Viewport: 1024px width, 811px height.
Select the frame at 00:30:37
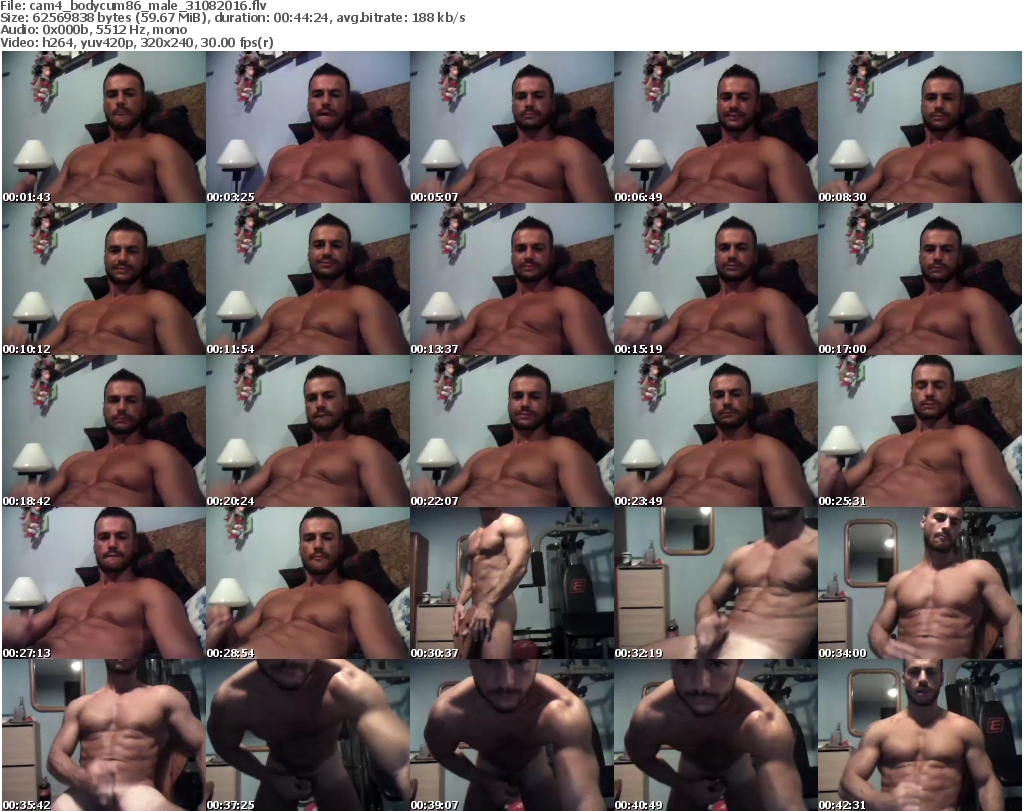pyautogui.click(x=511, y=583)
